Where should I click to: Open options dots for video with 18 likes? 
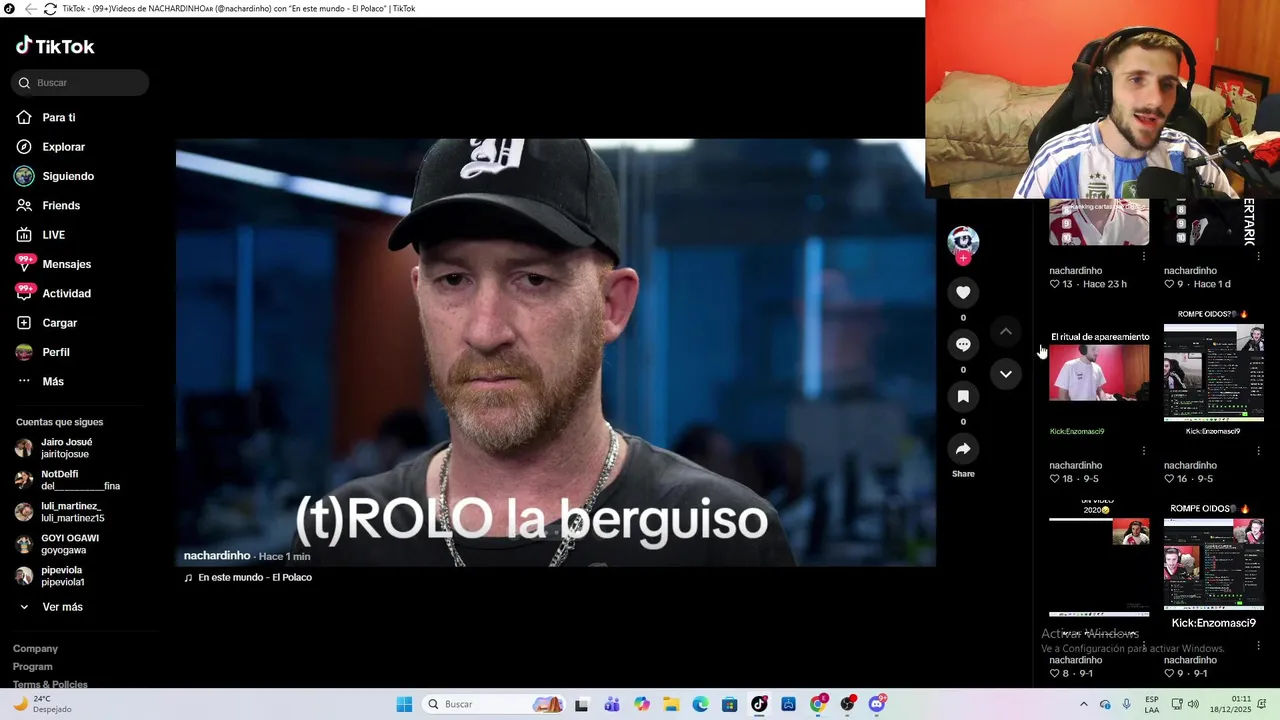pos(1144,451)
